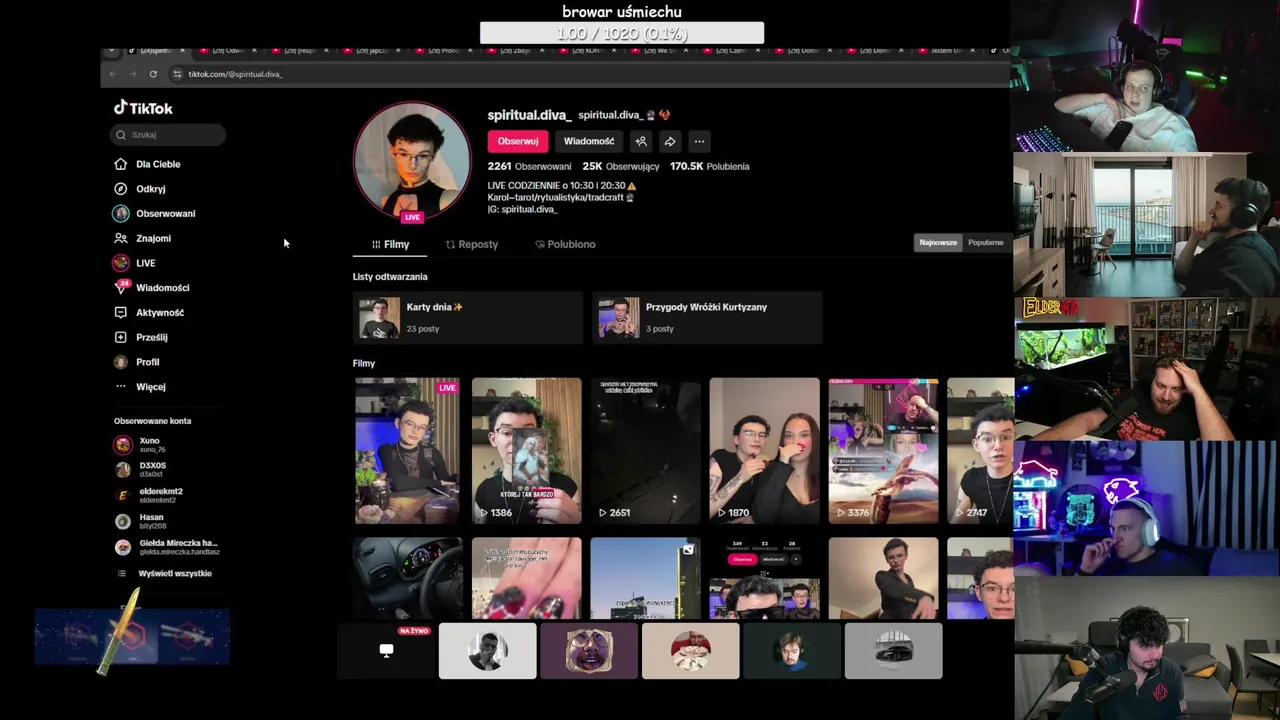Select the Najnowsze sort toggle
This screenshot has width=1280, height=720.
[938, 242]
